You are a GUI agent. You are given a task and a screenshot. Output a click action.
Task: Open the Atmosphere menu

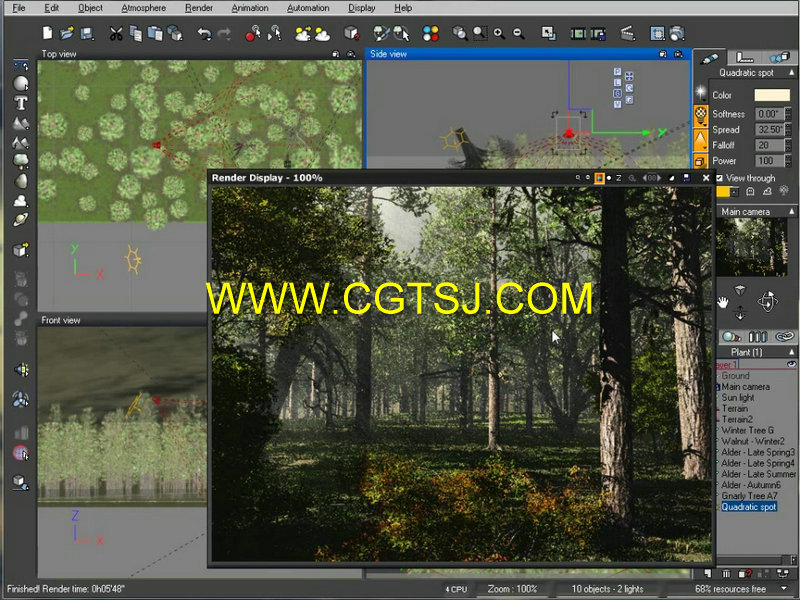143,8
